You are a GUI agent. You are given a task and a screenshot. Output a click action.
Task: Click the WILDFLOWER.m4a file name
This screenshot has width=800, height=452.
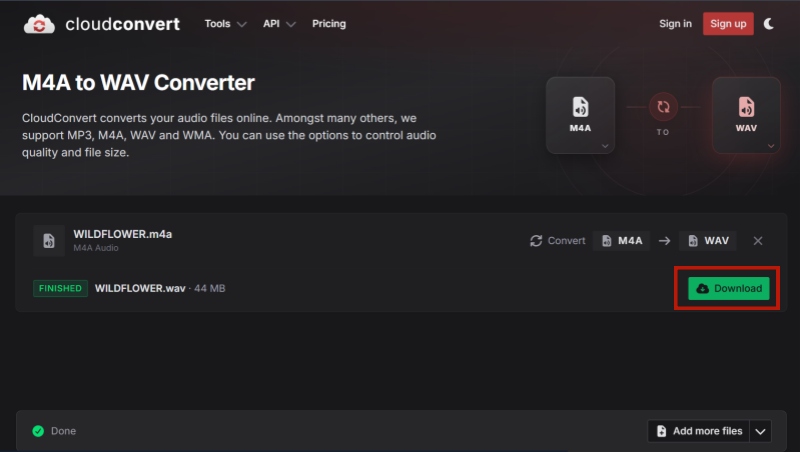coord(122,234)
